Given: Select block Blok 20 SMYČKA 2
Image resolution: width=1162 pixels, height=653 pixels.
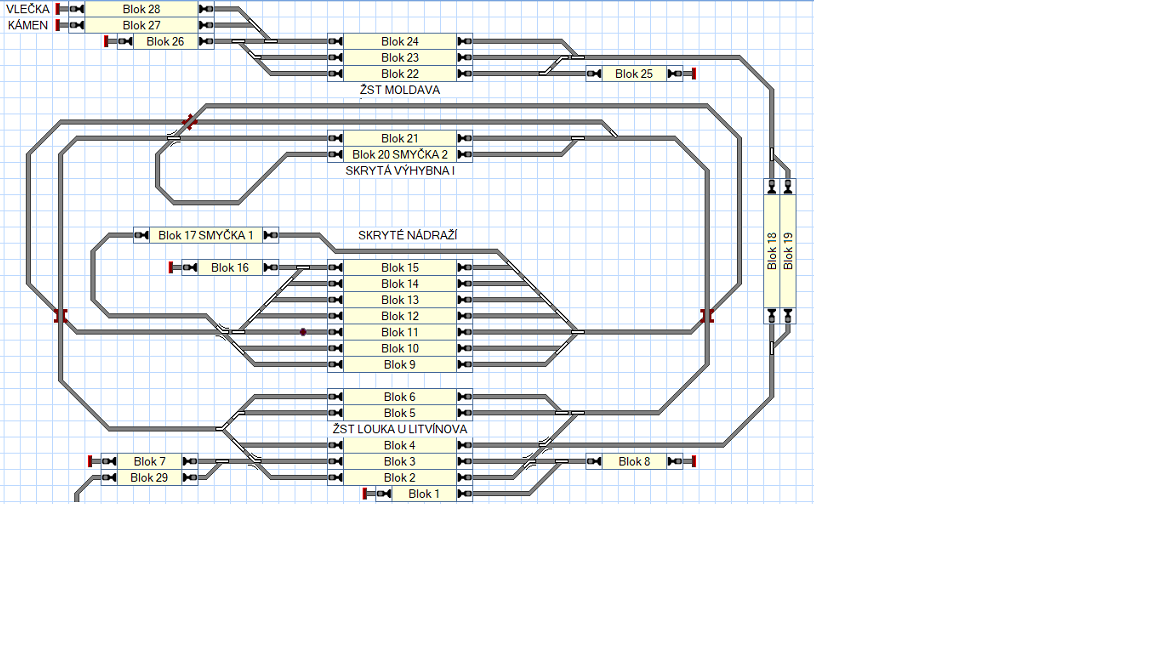Looking at the screenshot, I should 400,155.
